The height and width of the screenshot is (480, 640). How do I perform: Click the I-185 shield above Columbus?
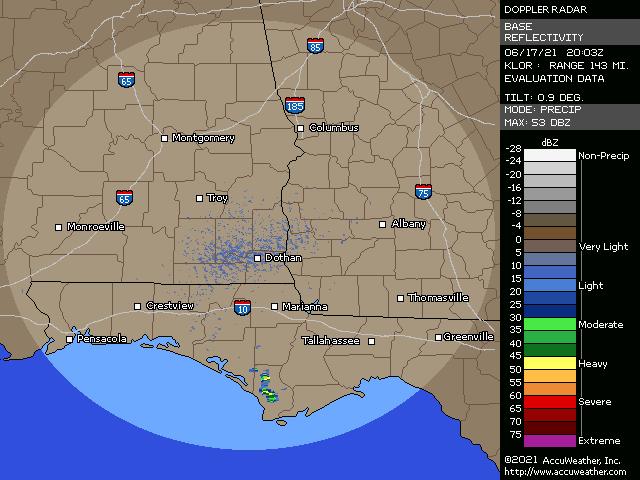pyautogui.click(x=295, y=104)
